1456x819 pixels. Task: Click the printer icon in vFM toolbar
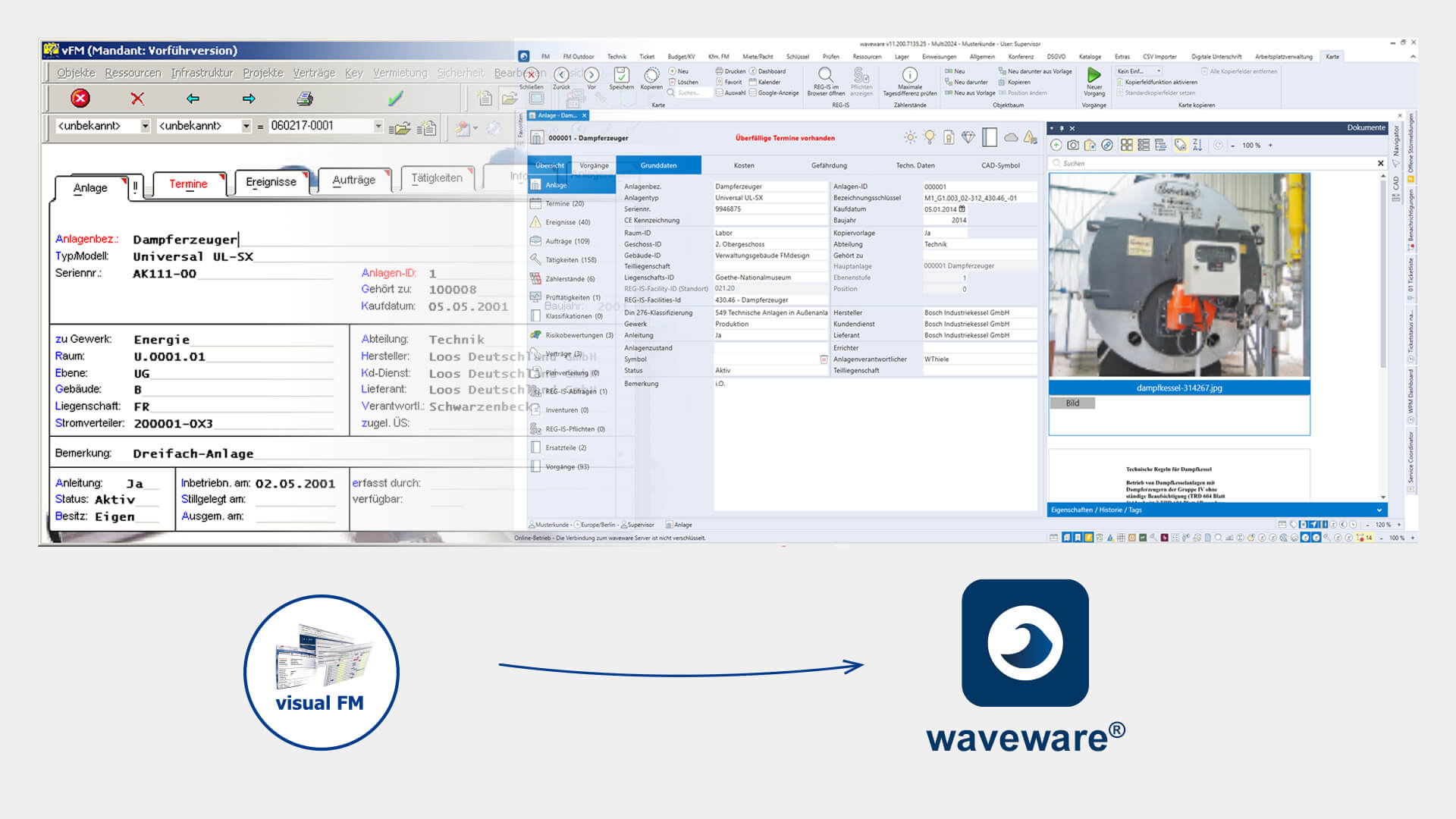click(305, 99)
